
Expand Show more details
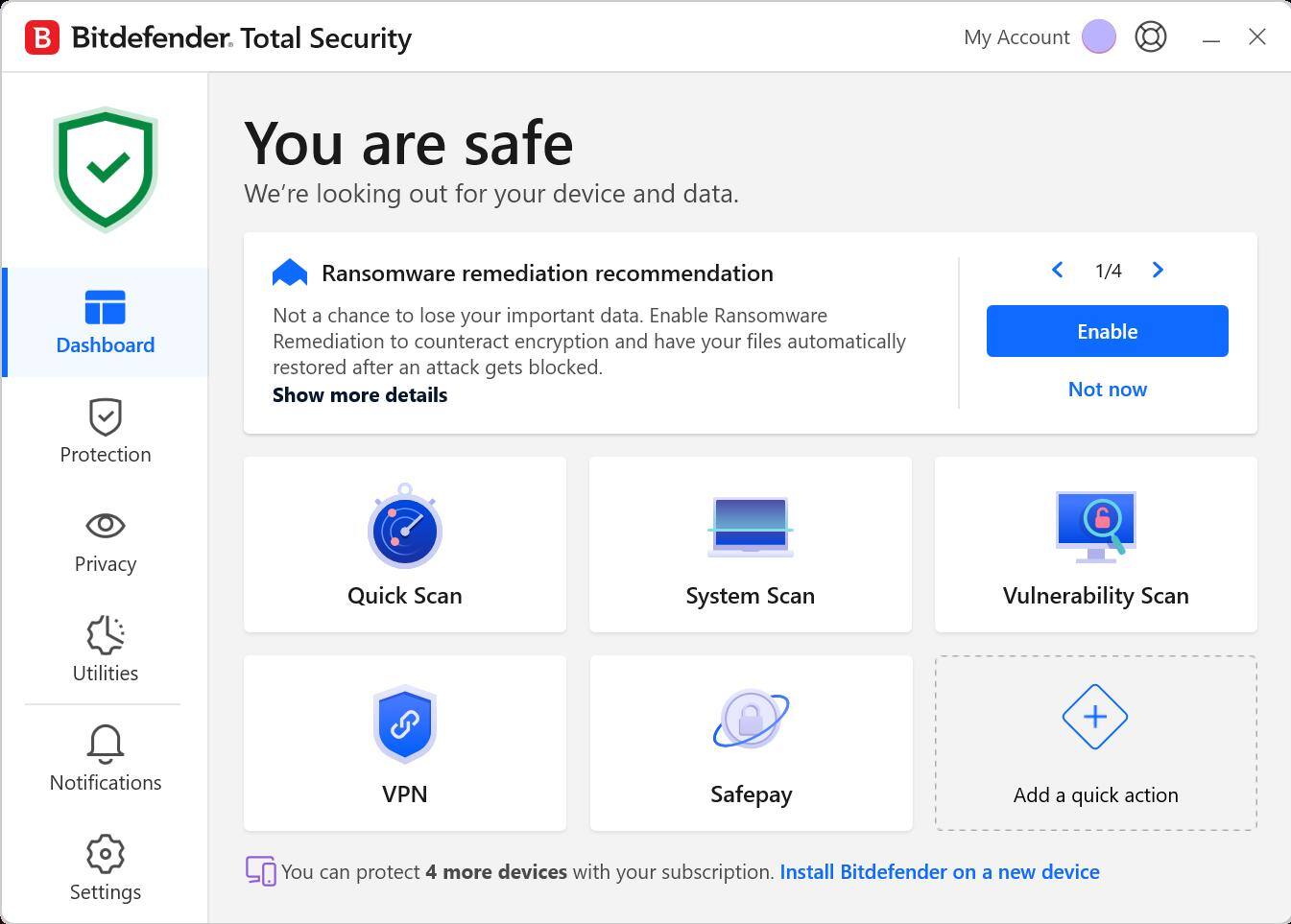[360, 395]
